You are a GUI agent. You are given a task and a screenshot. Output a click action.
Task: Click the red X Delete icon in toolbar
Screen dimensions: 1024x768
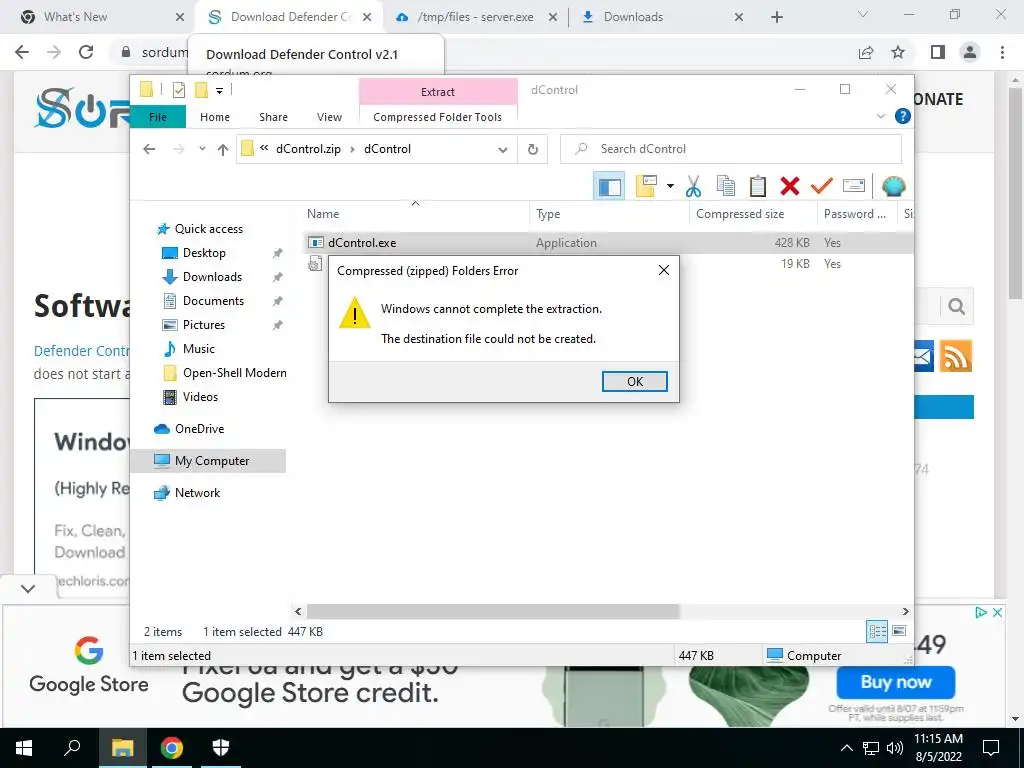click(x=790, y=187)
